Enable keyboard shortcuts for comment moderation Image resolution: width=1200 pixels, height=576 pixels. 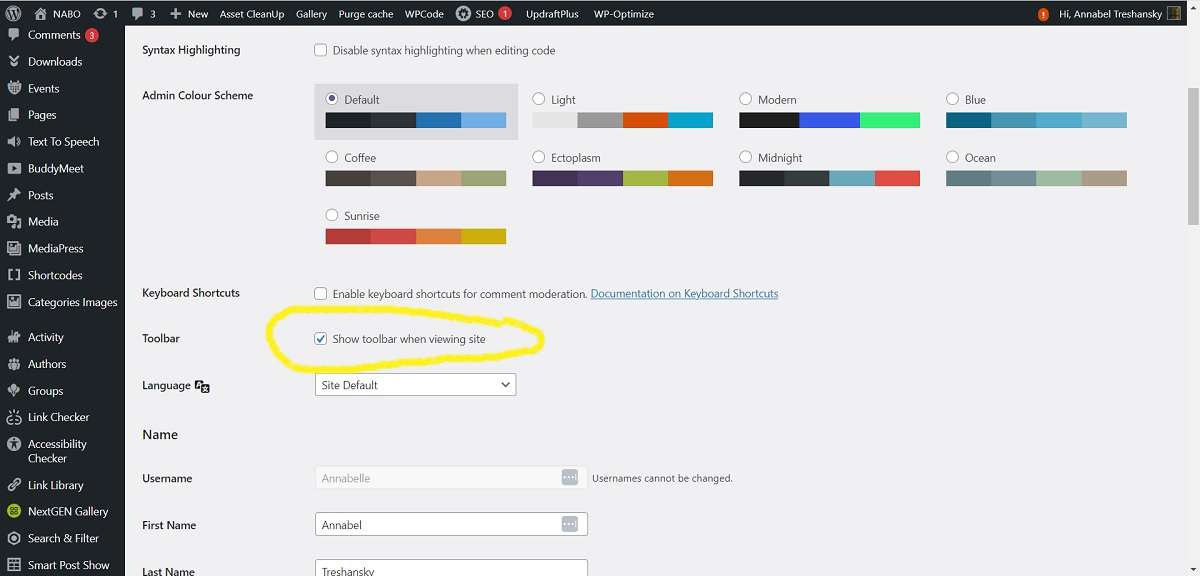tap(321, 294)
